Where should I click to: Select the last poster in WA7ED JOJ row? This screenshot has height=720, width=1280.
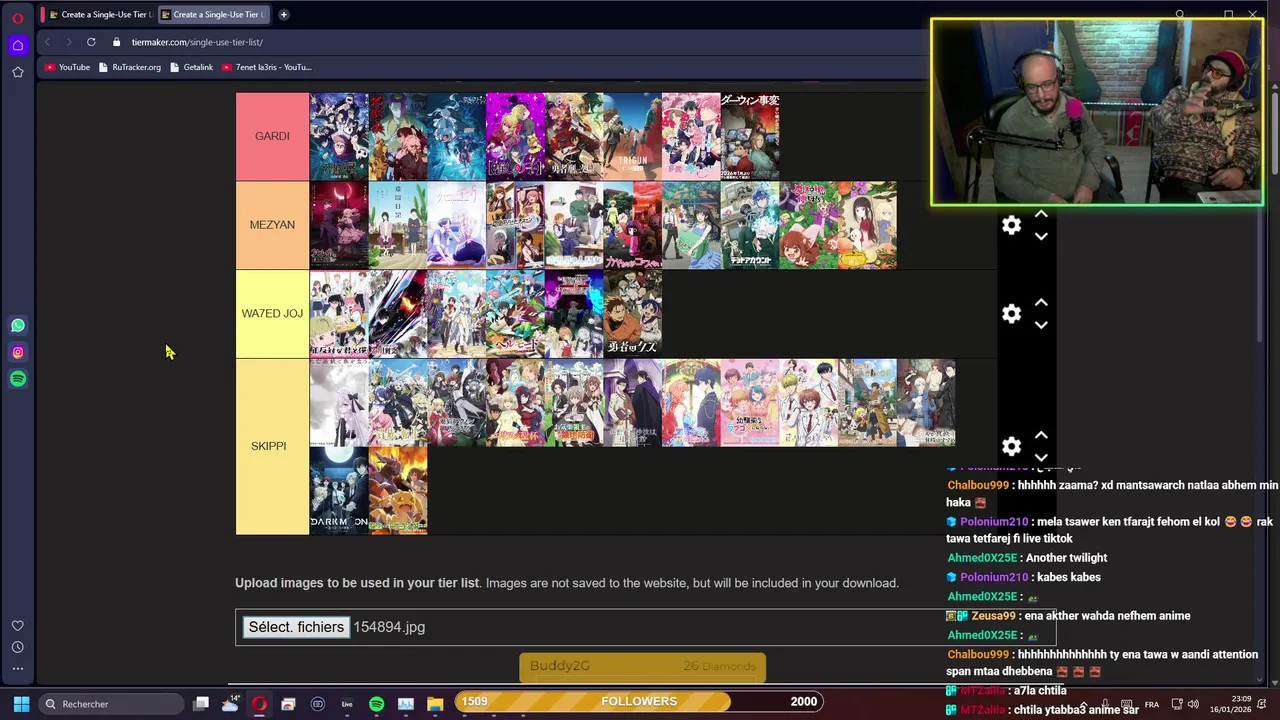[x=632, y=314]
